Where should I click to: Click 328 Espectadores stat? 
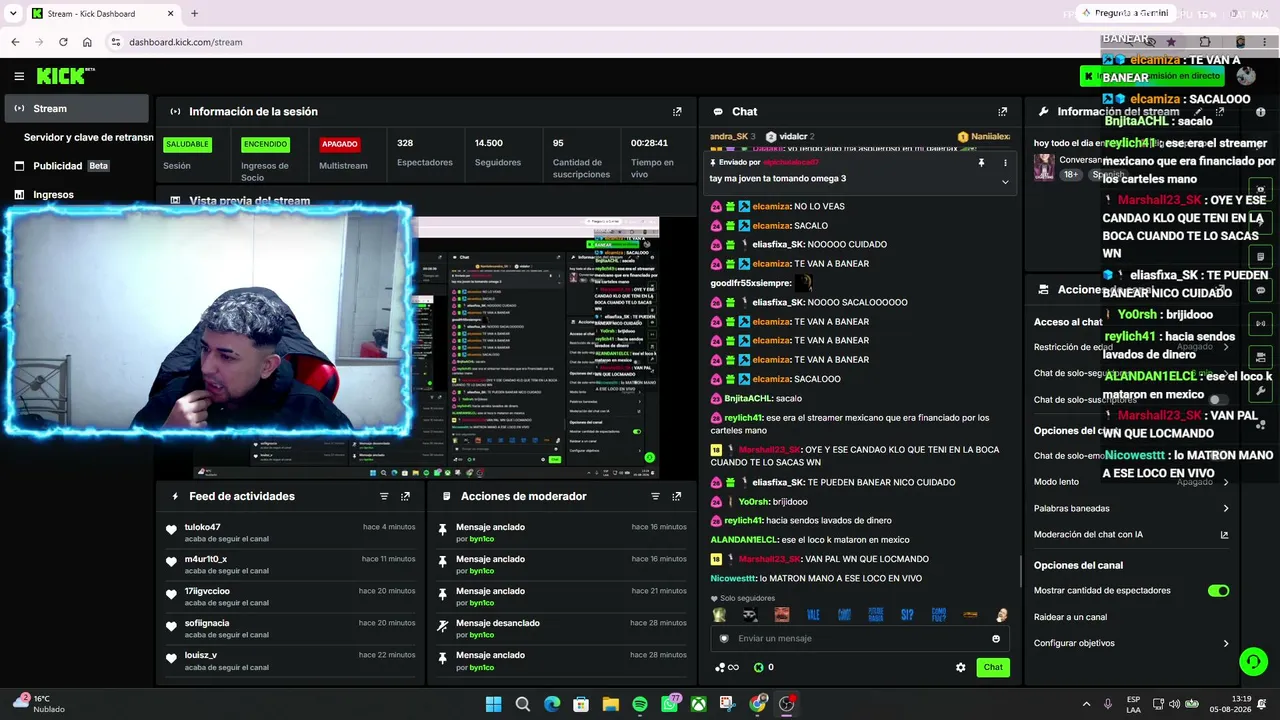[424, 153]
